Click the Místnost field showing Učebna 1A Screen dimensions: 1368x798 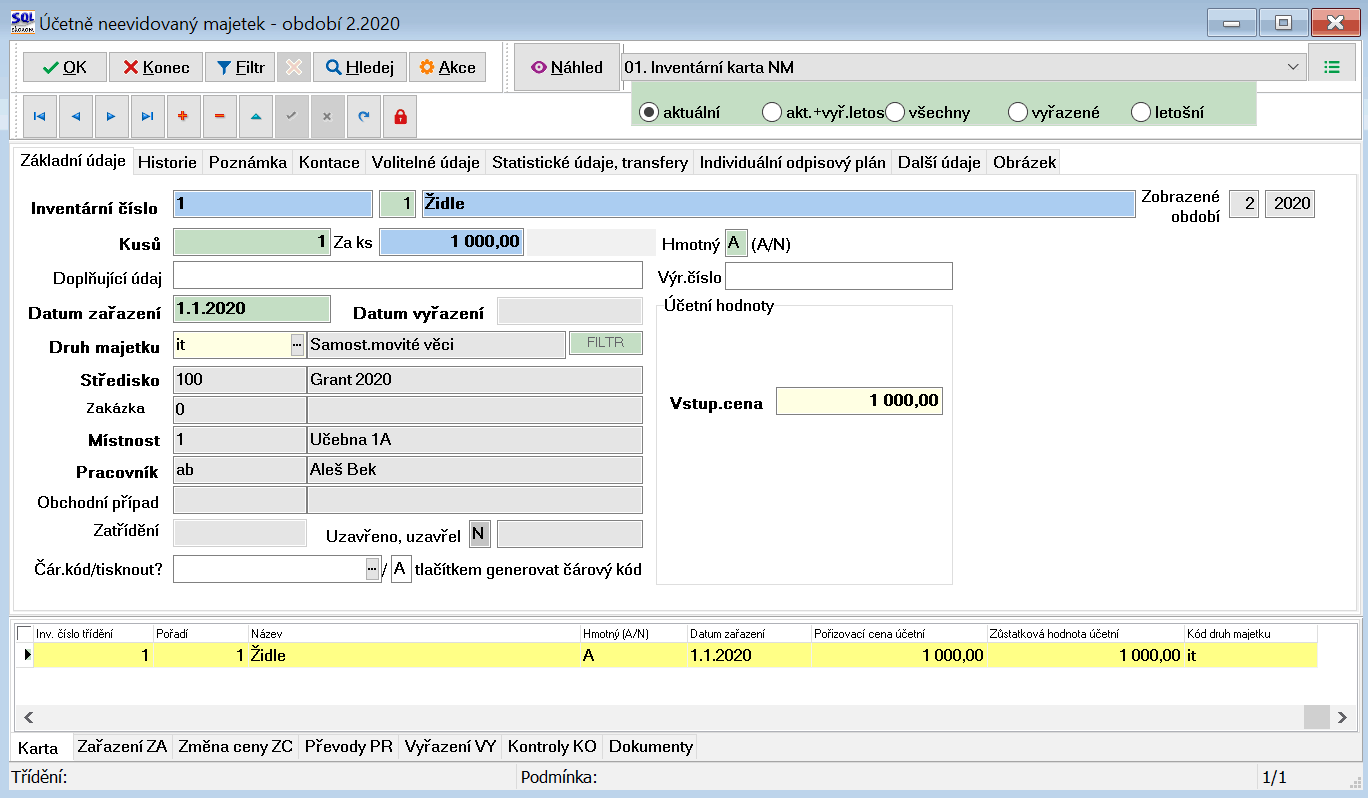point(475,439)
